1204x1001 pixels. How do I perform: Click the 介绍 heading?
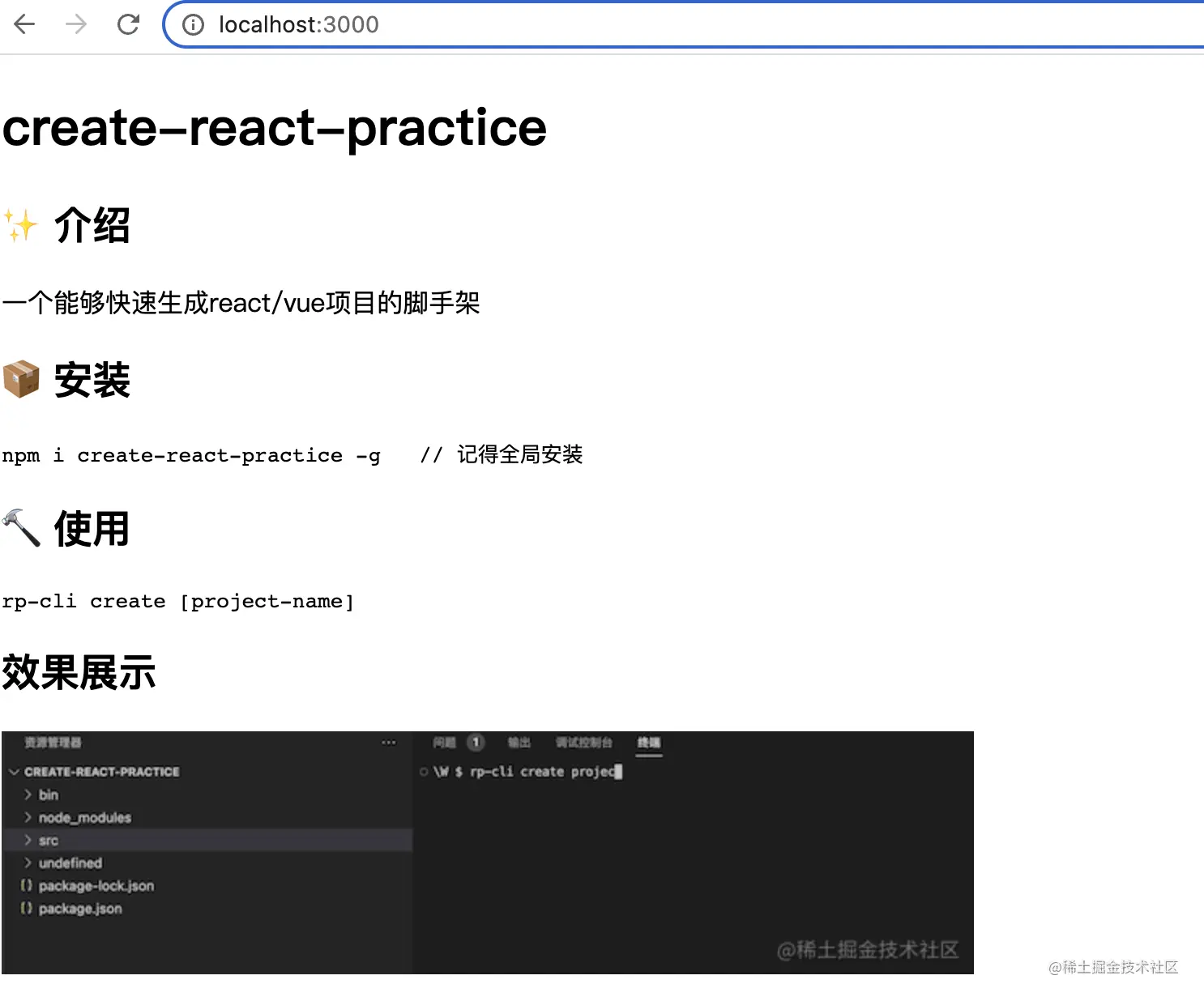(x=92, y=225)
